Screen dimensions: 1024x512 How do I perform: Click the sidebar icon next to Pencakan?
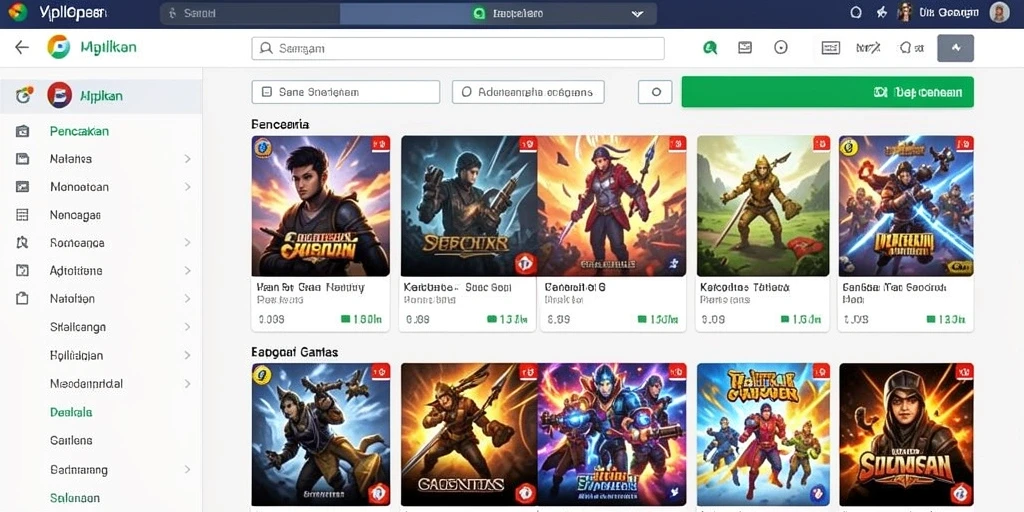pos(22,131)
